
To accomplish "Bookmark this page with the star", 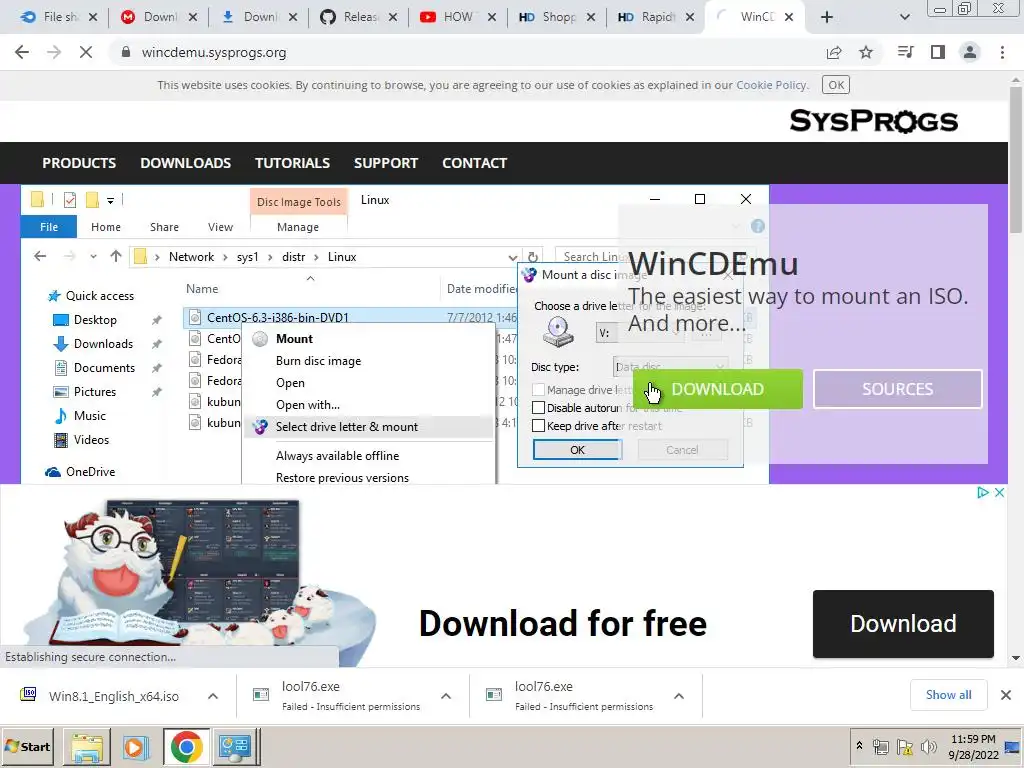I will coord(866,52).
